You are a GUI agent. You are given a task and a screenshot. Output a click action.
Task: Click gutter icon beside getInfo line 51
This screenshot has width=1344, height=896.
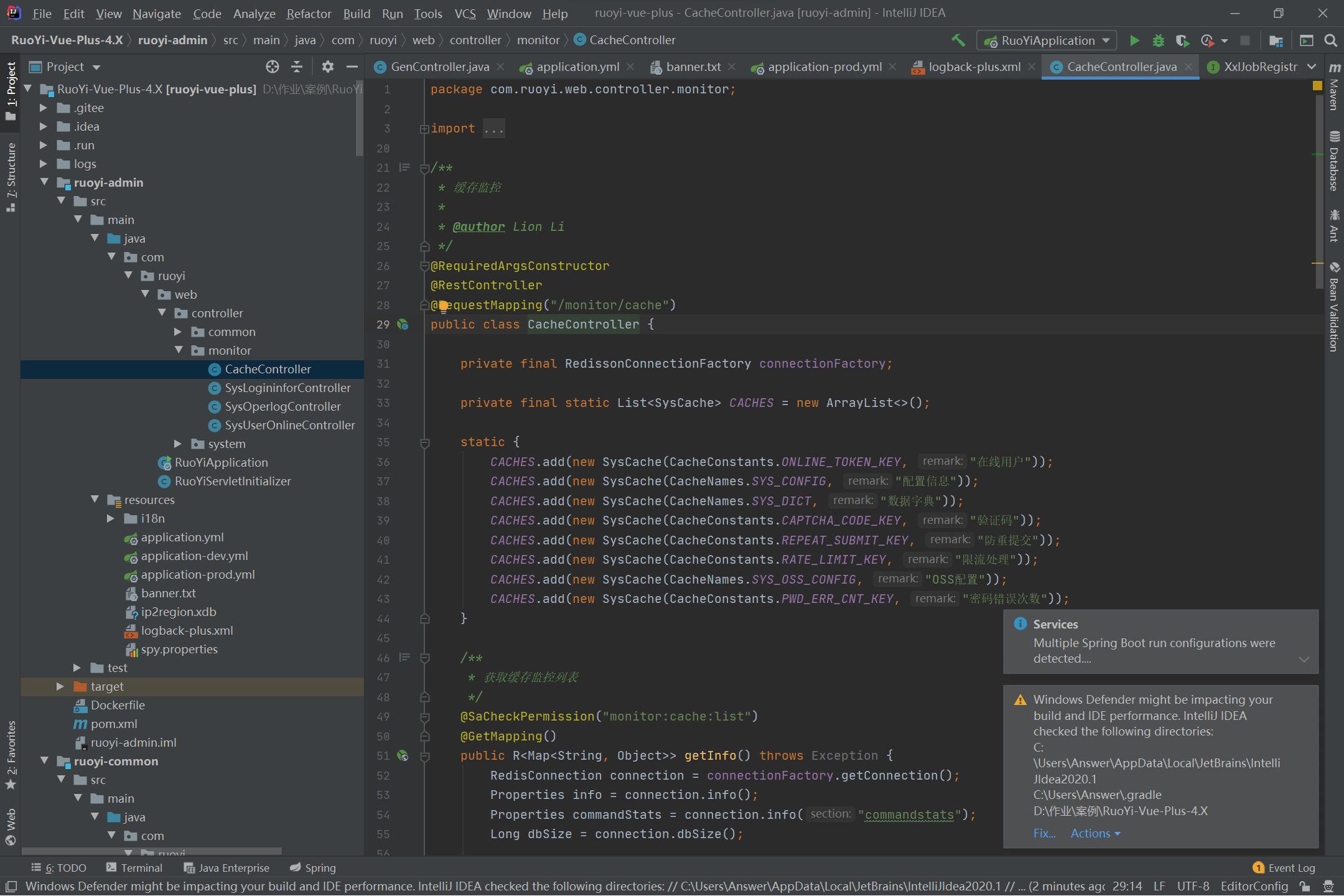point(403,755)
